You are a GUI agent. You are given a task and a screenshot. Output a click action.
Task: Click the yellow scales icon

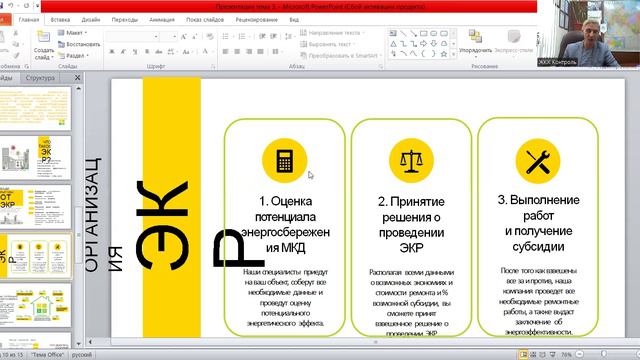pos(411,161)
